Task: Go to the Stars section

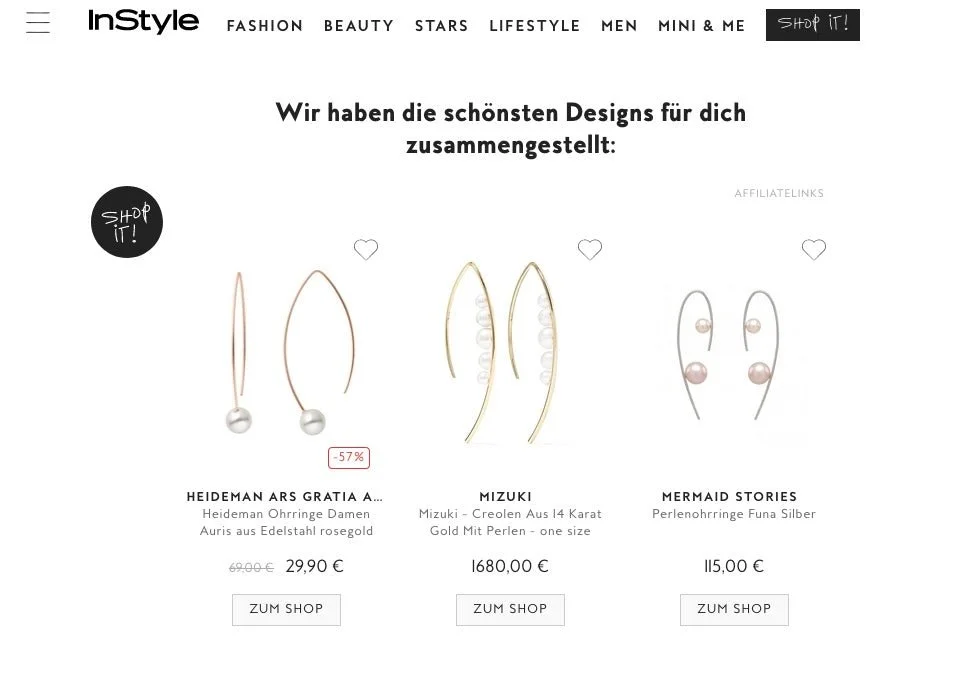Action: click(442, 26)
